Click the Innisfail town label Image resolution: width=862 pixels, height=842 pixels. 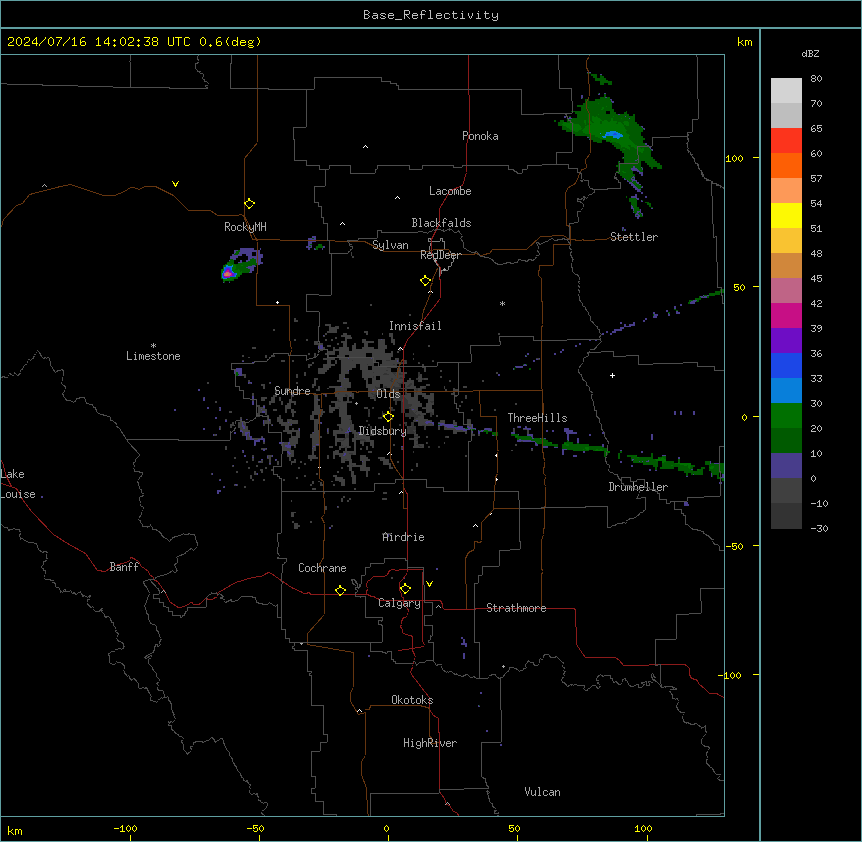(415, 326)
